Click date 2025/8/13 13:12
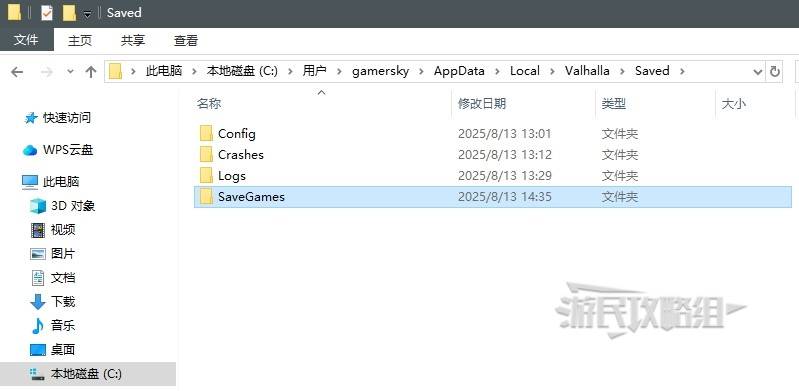The image size is (799, 391). pyautogui.click(x=504, y=154)
